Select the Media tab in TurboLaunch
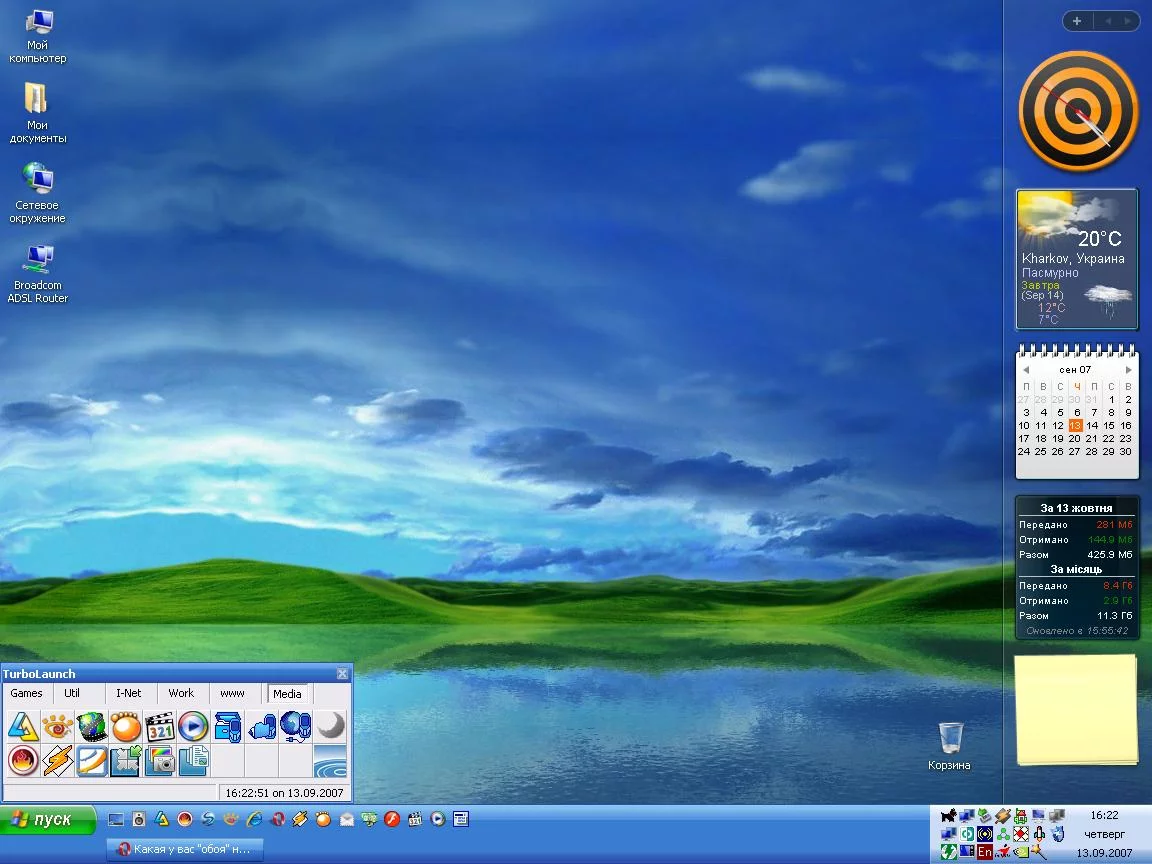 (x=287, y=694)
